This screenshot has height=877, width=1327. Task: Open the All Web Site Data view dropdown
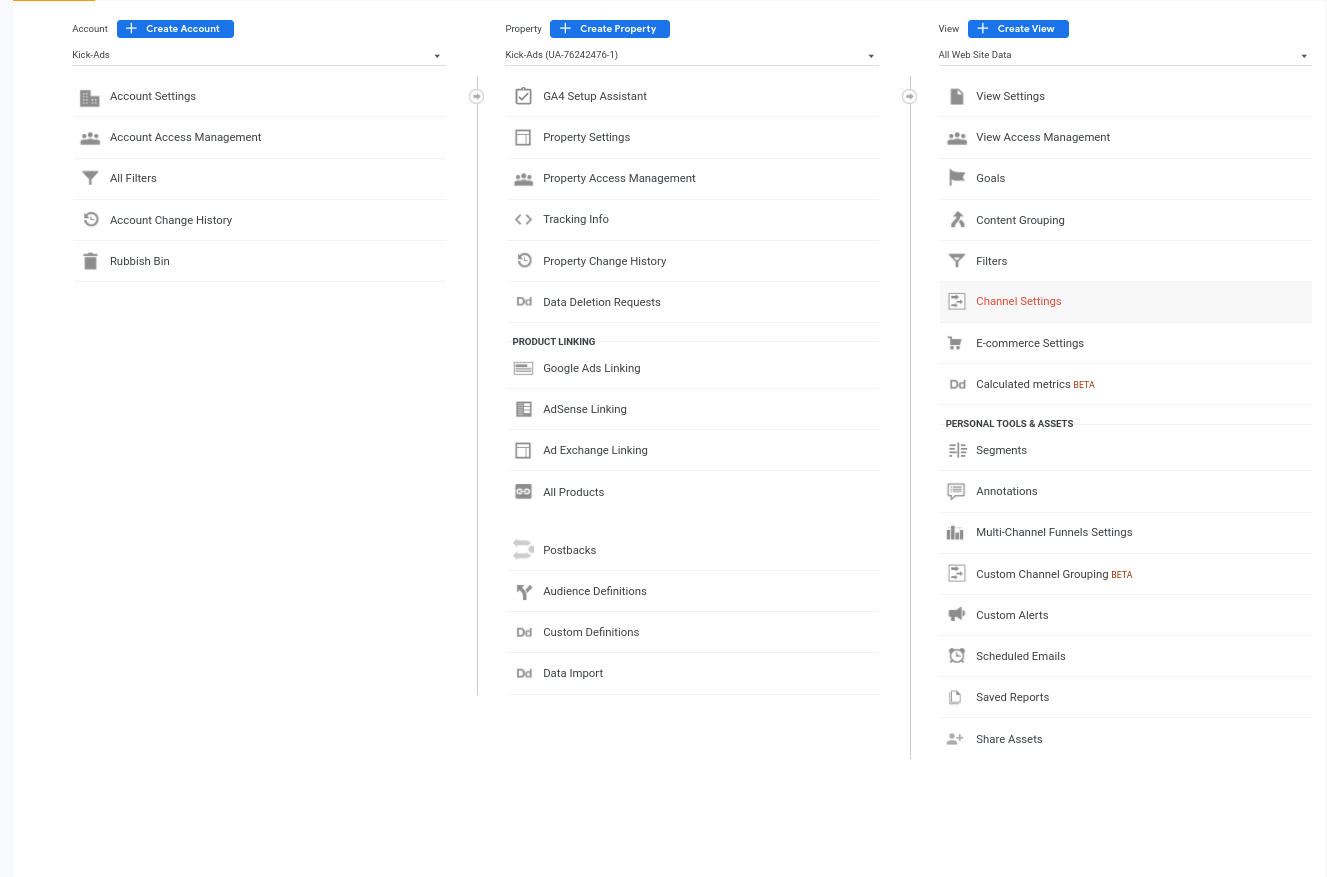[1125, 55]
